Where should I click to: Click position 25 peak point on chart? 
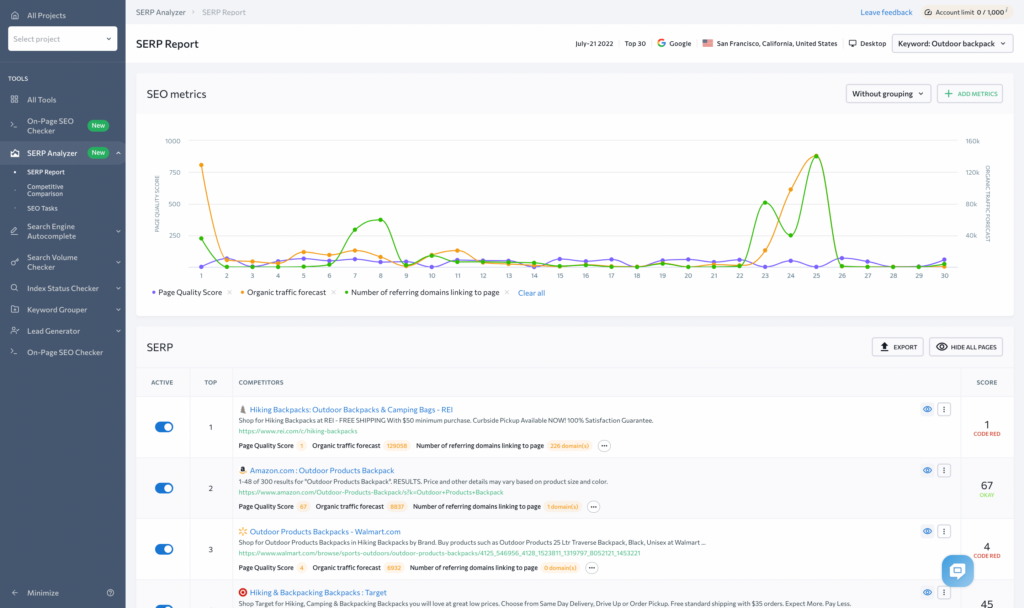[816, 156]
